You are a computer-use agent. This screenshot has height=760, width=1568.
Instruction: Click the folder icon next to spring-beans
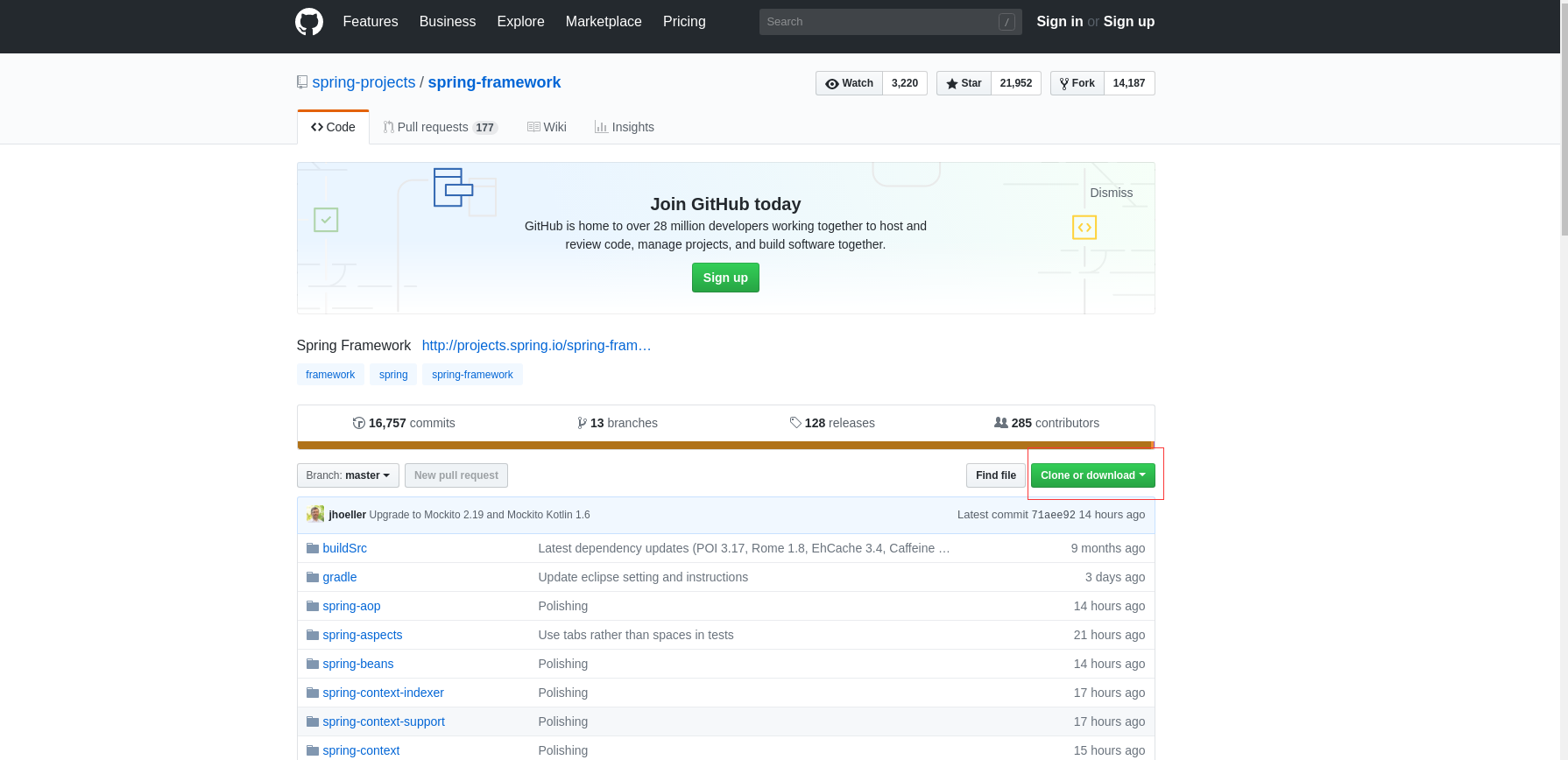[313, 664]
